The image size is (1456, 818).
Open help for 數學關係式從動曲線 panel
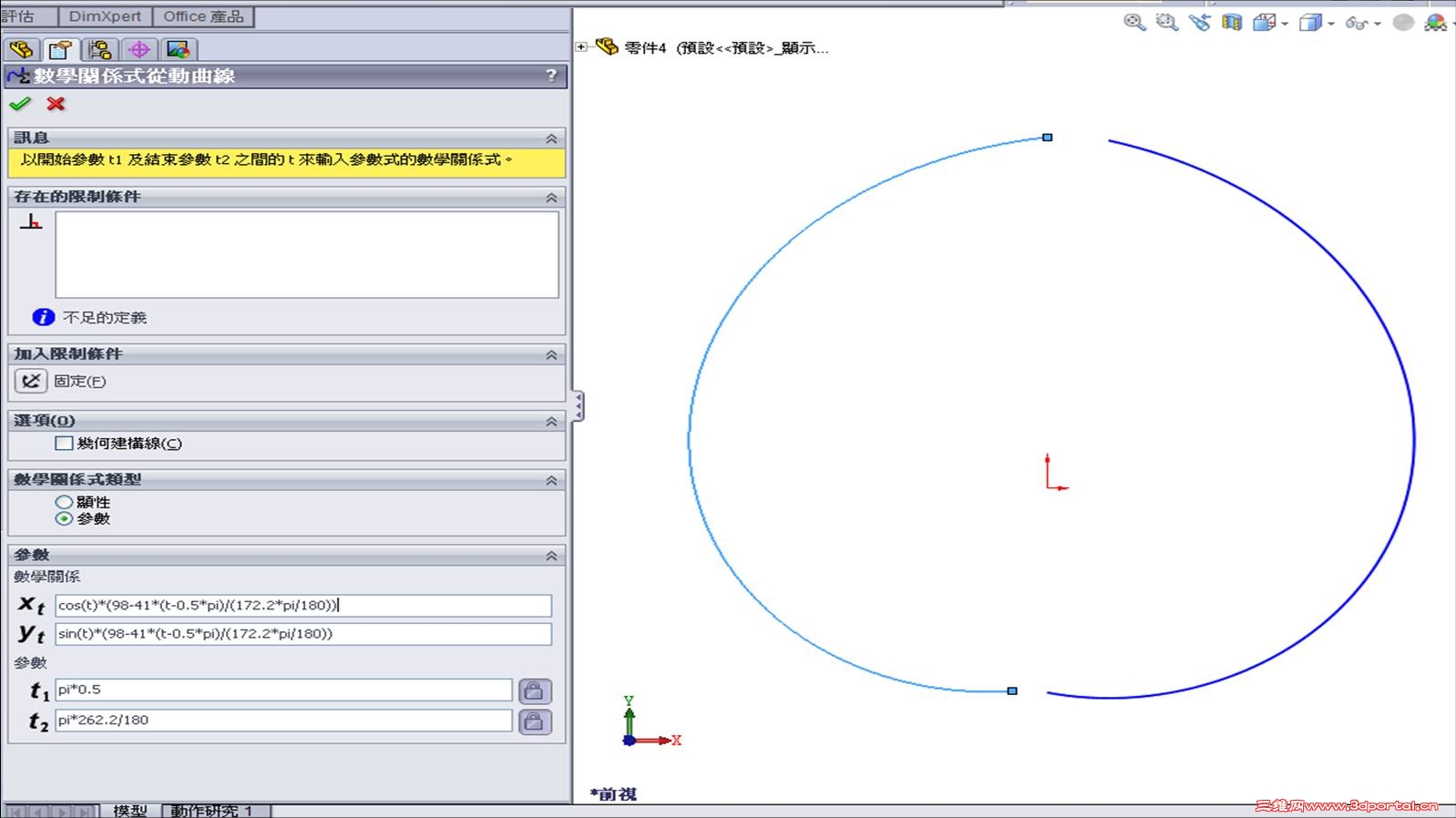(551, 76)
